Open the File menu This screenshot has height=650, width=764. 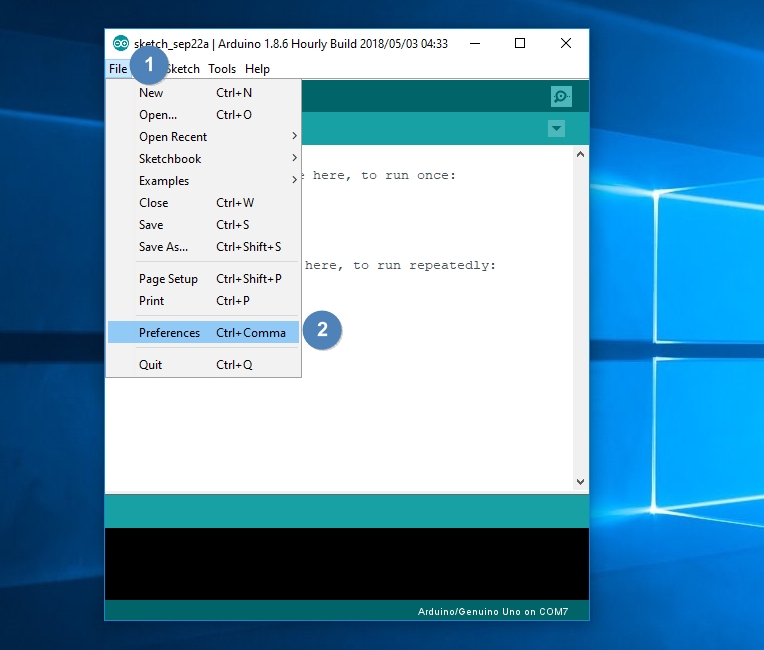click(x=118, y=69)
